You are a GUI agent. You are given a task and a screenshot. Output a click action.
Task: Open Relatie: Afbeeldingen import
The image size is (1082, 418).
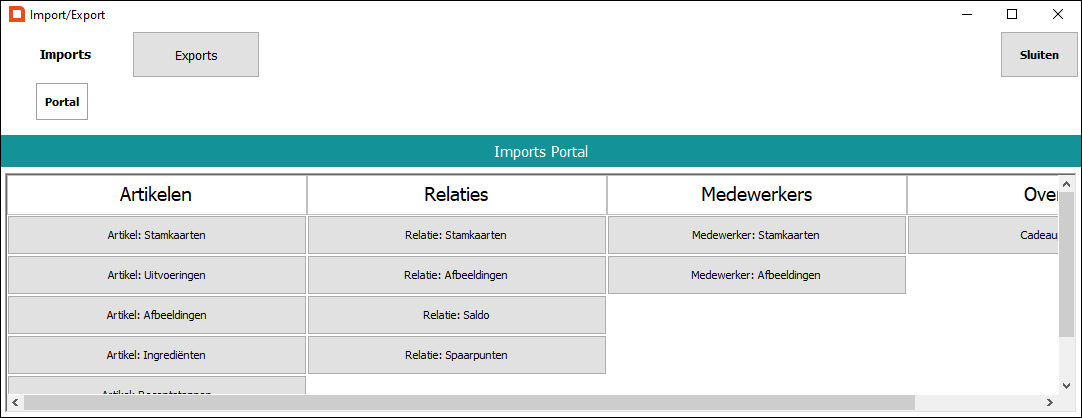coord(457,275)
